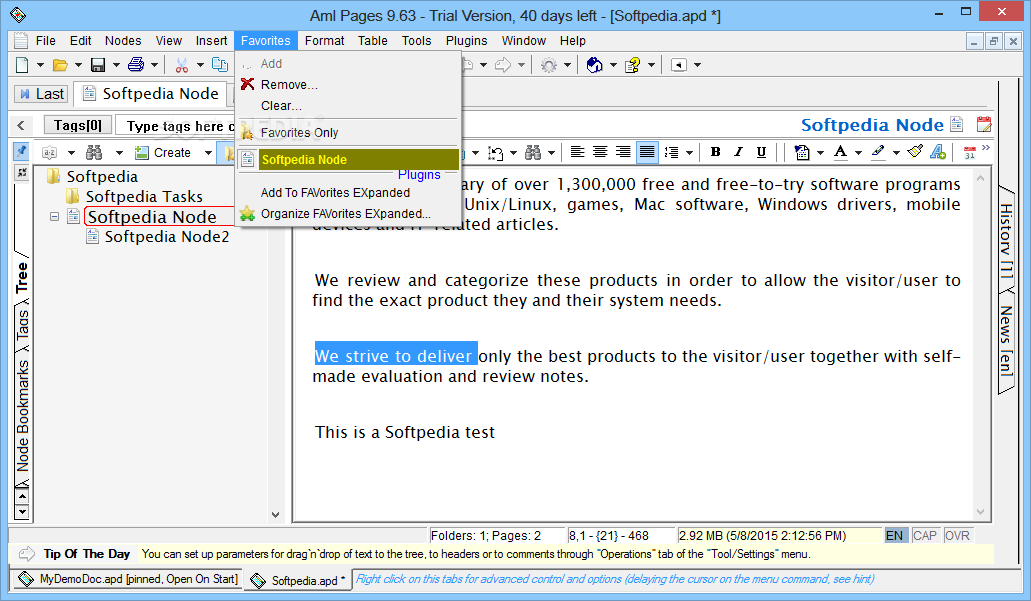Screen dimensions: 1031x601
Task: Toggle Italic formatting
Action: click(738, 152)
